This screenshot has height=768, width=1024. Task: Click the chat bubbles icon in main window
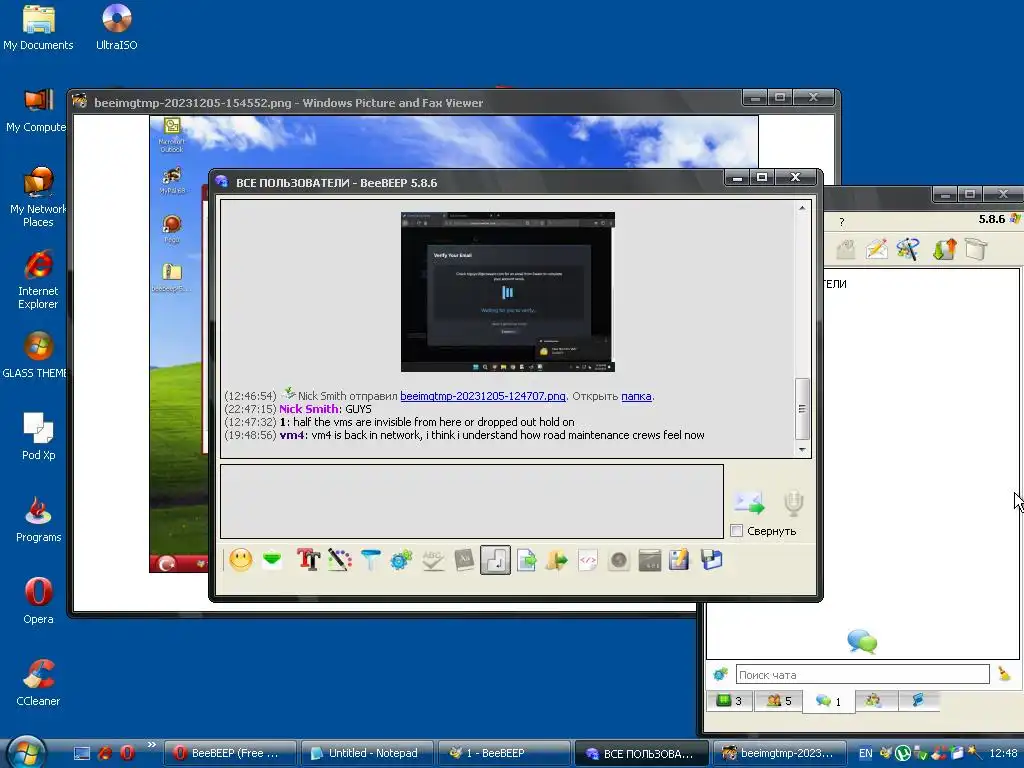tap(862, 641)
